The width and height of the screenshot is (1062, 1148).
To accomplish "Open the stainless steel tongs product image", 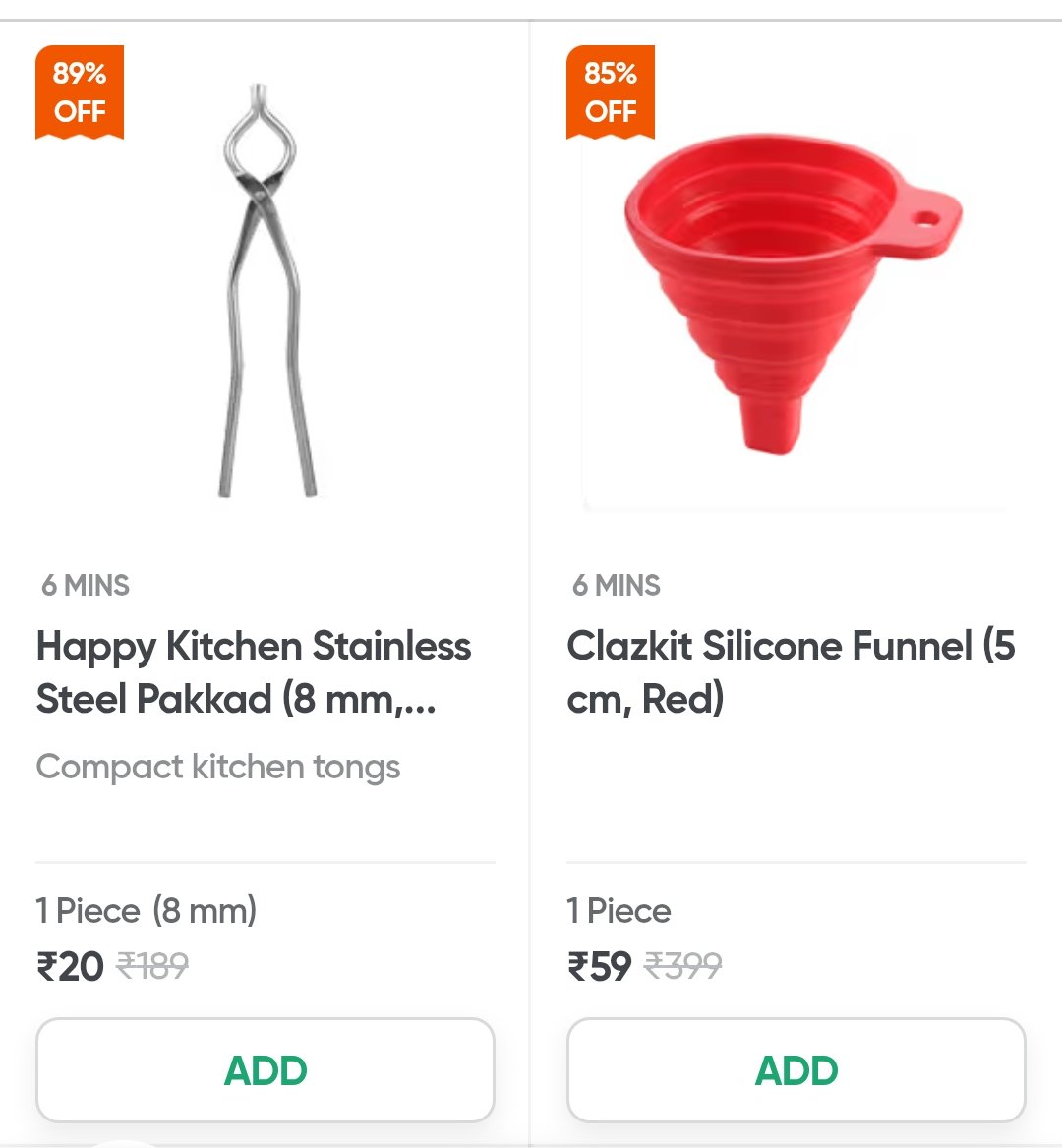I will pos(268,291).
